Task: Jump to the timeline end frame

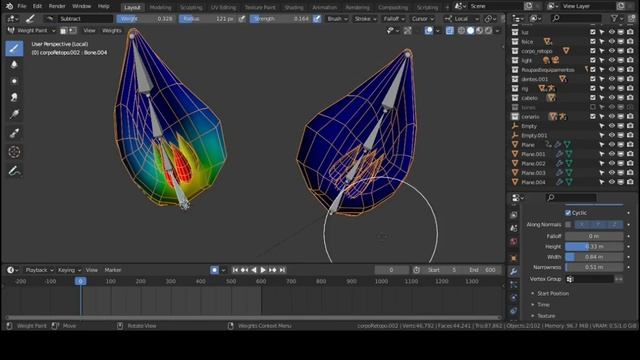Action: pos(282,270)
